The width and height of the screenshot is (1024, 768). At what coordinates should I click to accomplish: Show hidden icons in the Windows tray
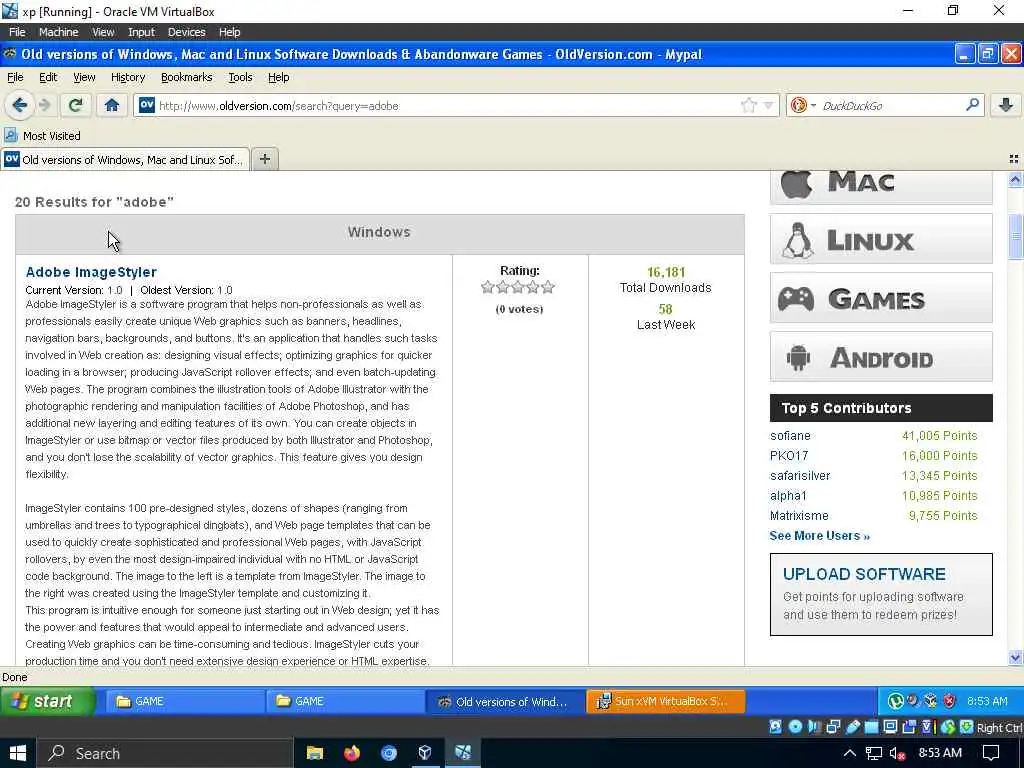(x=850, y=753)
